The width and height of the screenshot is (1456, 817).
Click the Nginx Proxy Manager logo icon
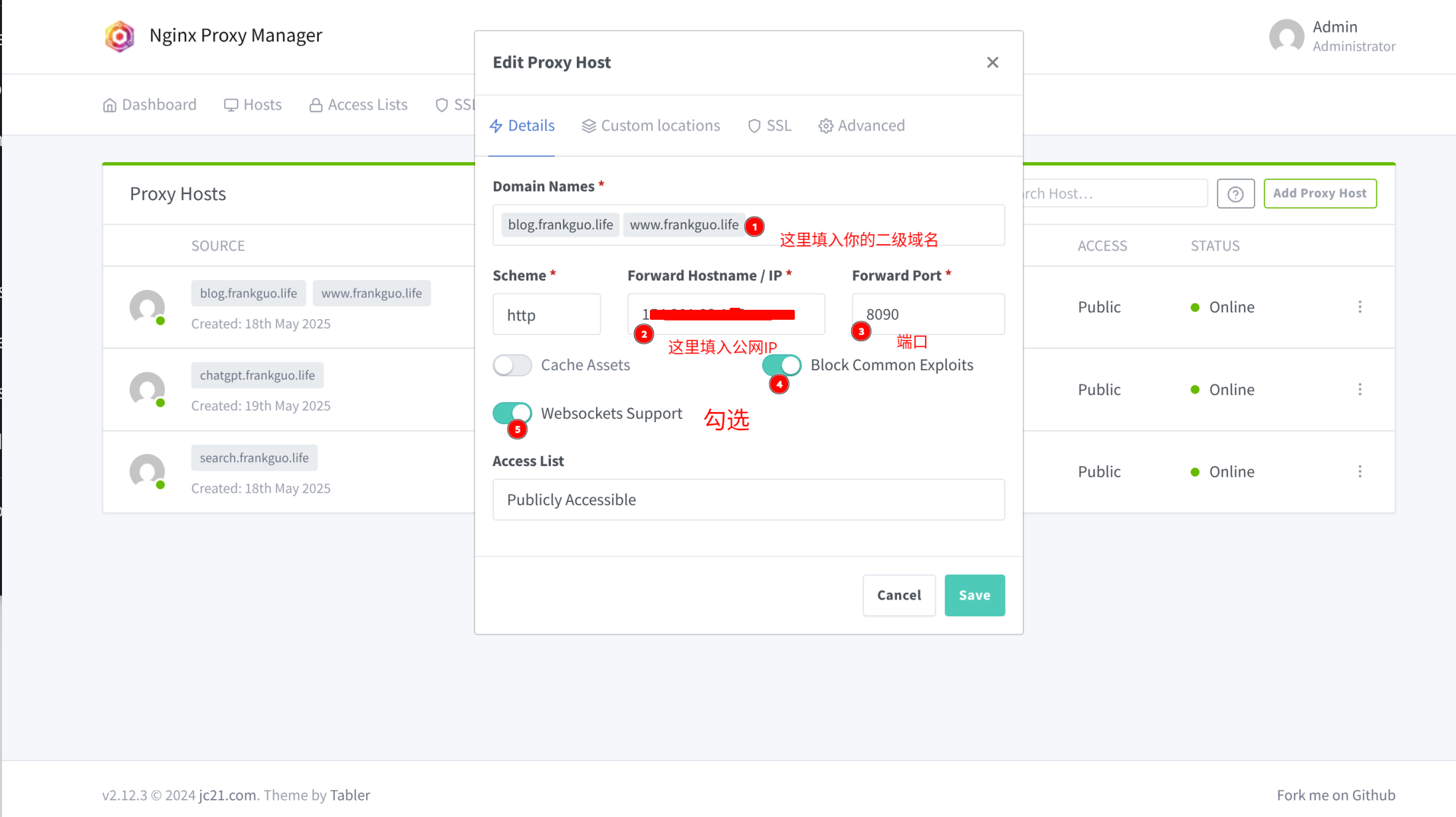120,36
